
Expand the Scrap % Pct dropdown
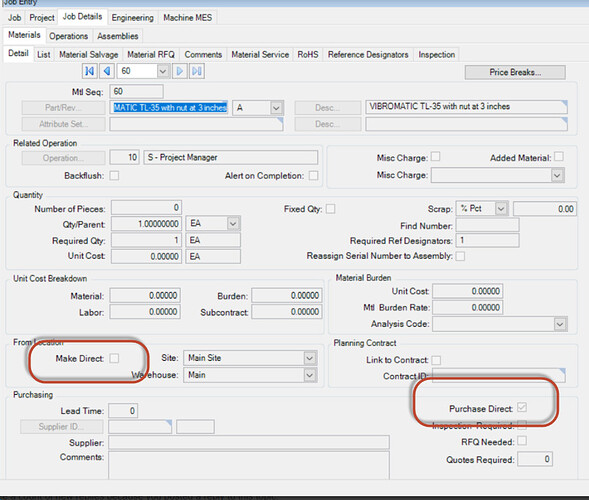501,208
